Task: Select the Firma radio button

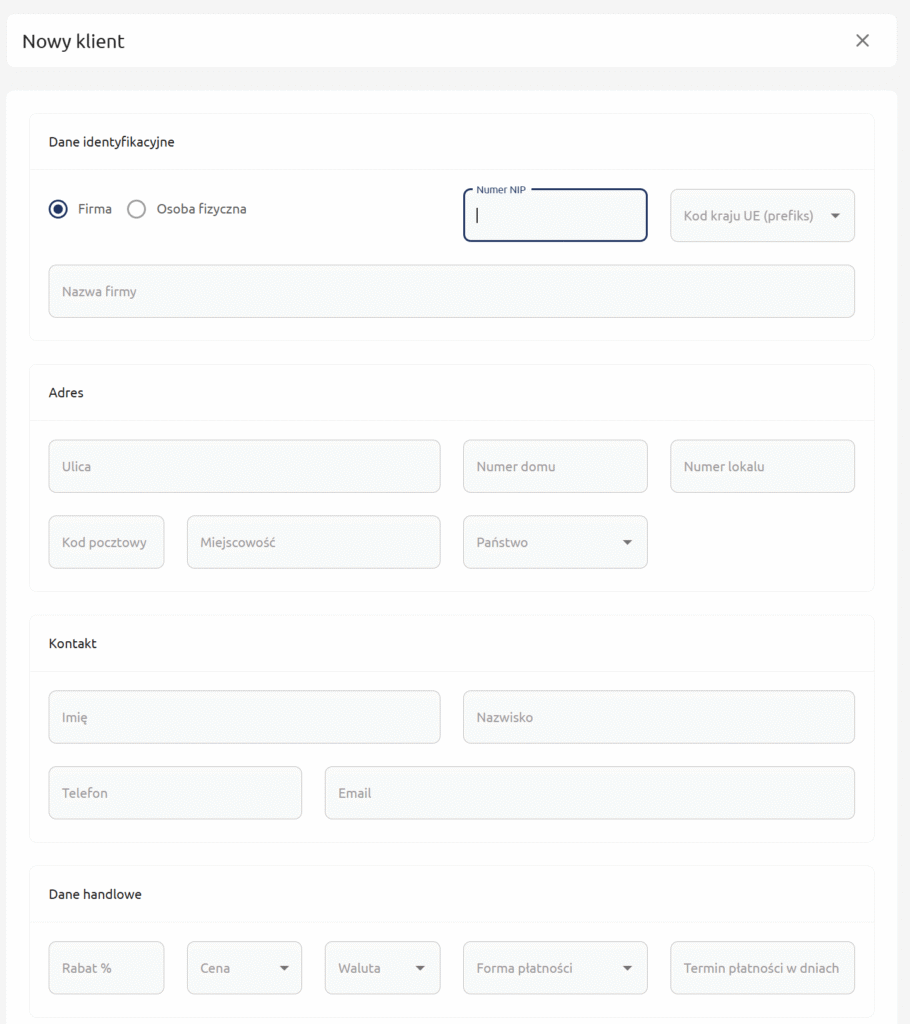Action: (x=59, y=209)
